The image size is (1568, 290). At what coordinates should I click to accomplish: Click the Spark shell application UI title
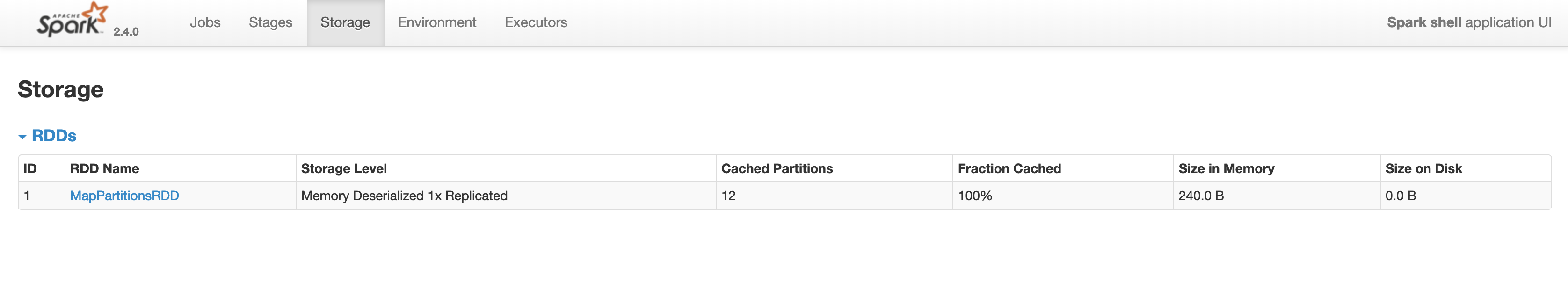click(1469, 22)
